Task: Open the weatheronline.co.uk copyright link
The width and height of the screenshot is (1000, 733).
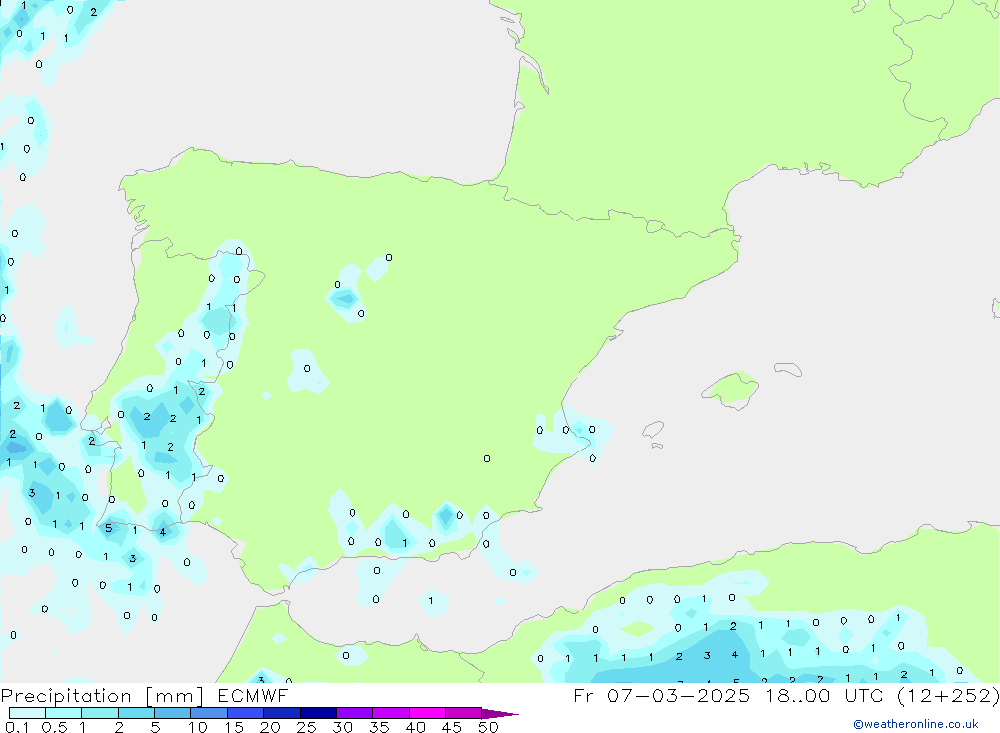Action: 916,724
